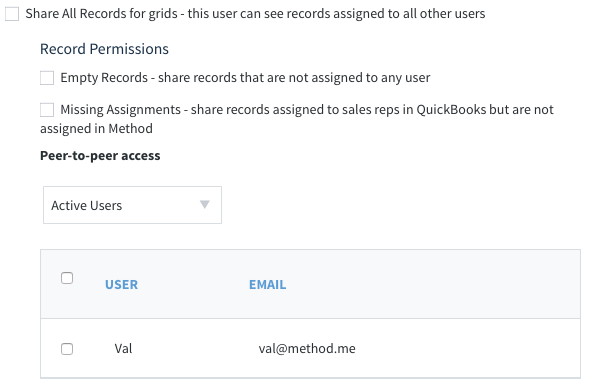
Task: Click the Active Users text in combo box
Action: click(x=87, y=205)
